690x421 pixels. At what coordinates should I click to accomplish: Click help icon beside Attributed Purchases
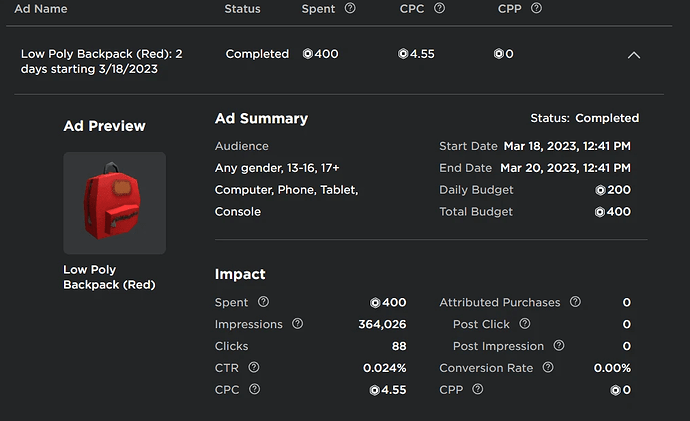pyautogui.click(x=575, y=302)
